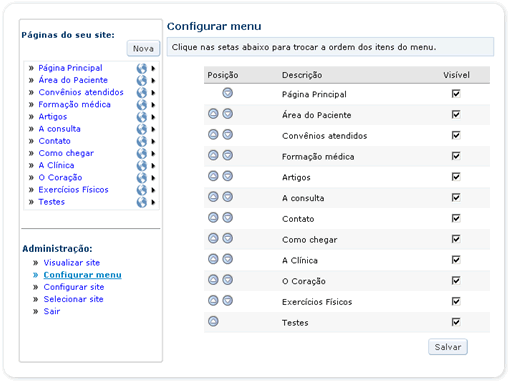The image size is (509, 382).
Task: Move Convênios atendidos down one position
Action: click(x=227, y=135)
